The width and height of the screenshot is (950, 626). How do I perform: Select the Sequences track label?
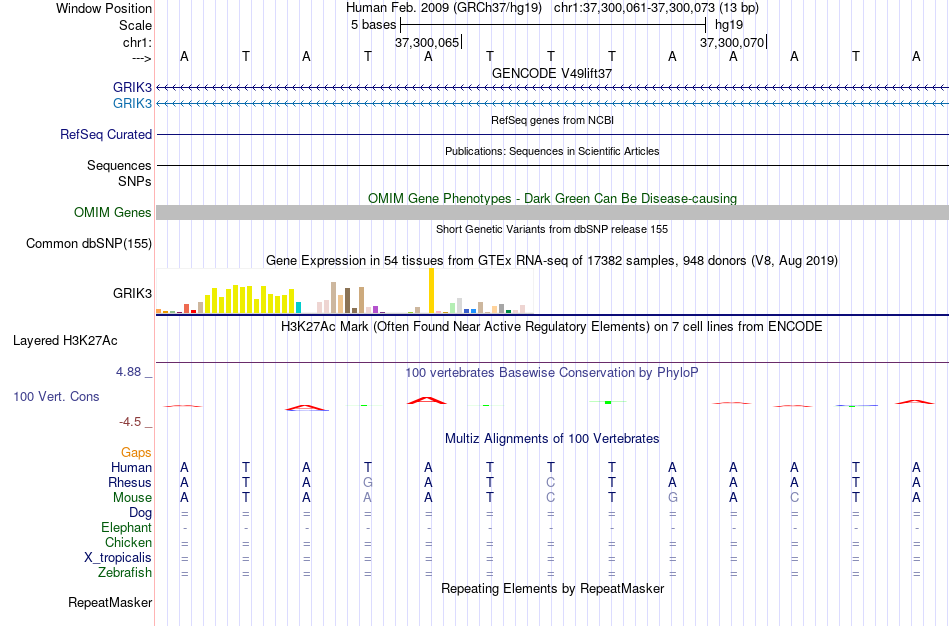point(119,165)
